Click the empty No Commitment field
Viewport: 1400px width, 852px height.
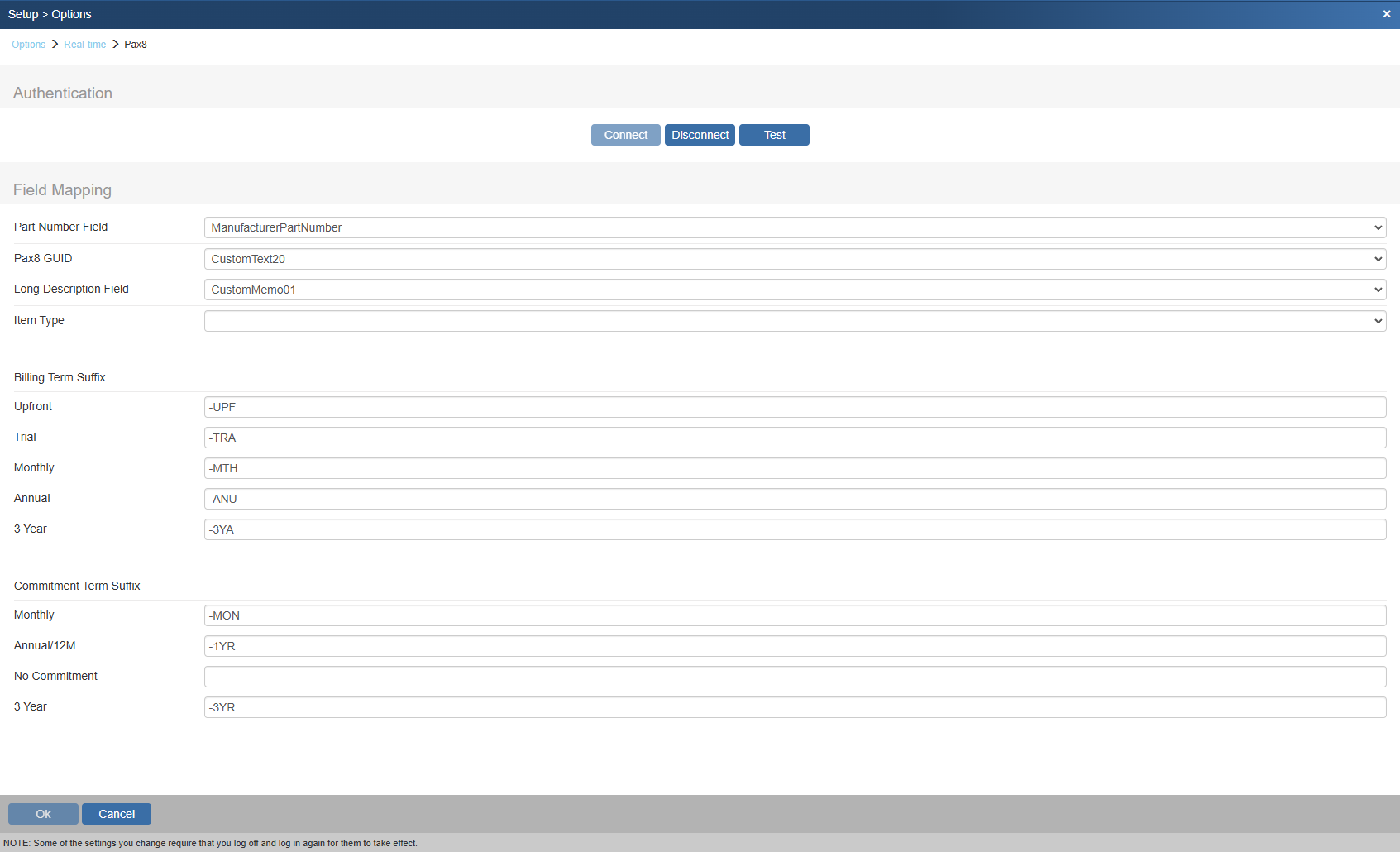794,677
